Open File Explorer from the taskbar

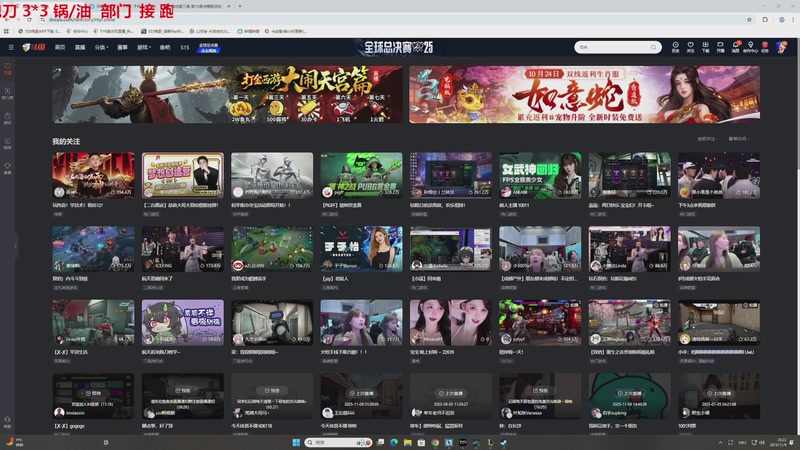tap(408, 442)
